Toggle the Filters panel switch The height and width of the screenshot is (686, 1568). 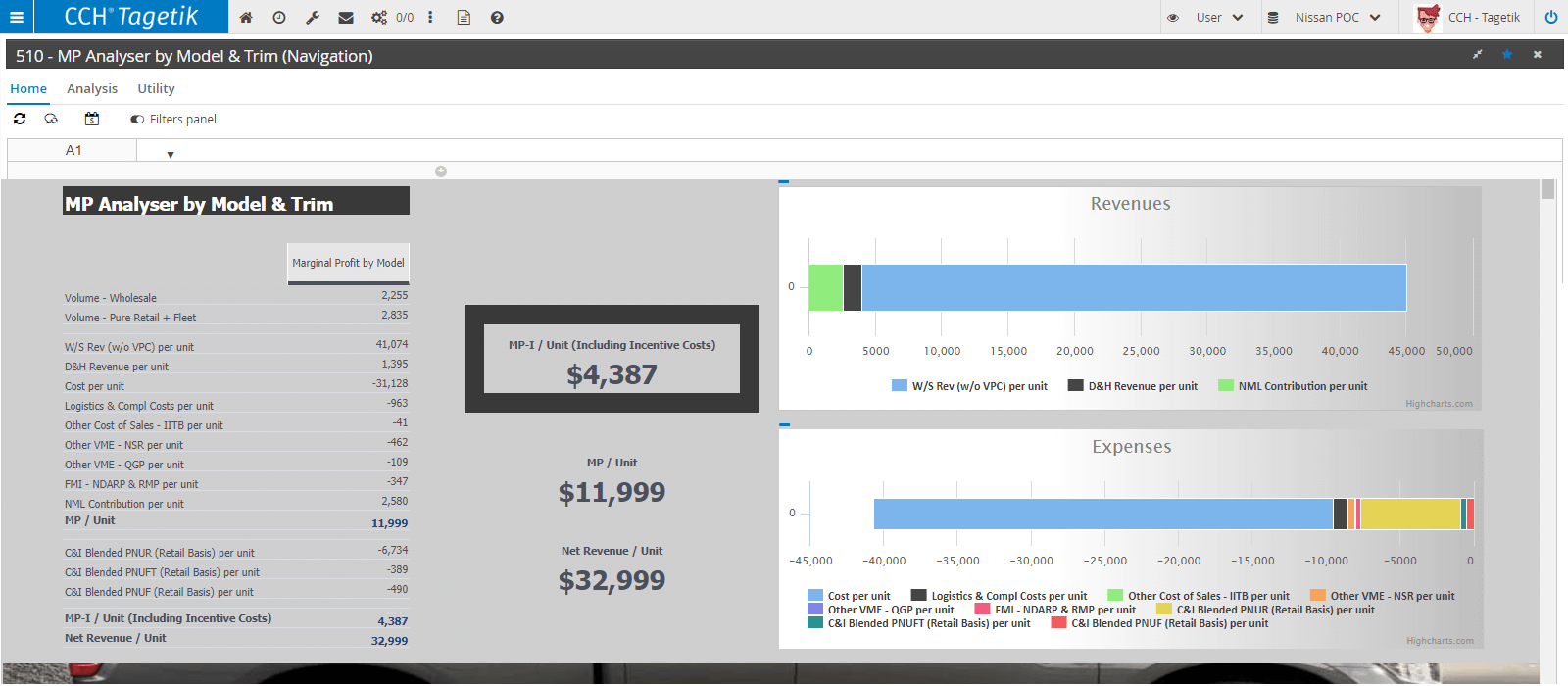point(137,120)
